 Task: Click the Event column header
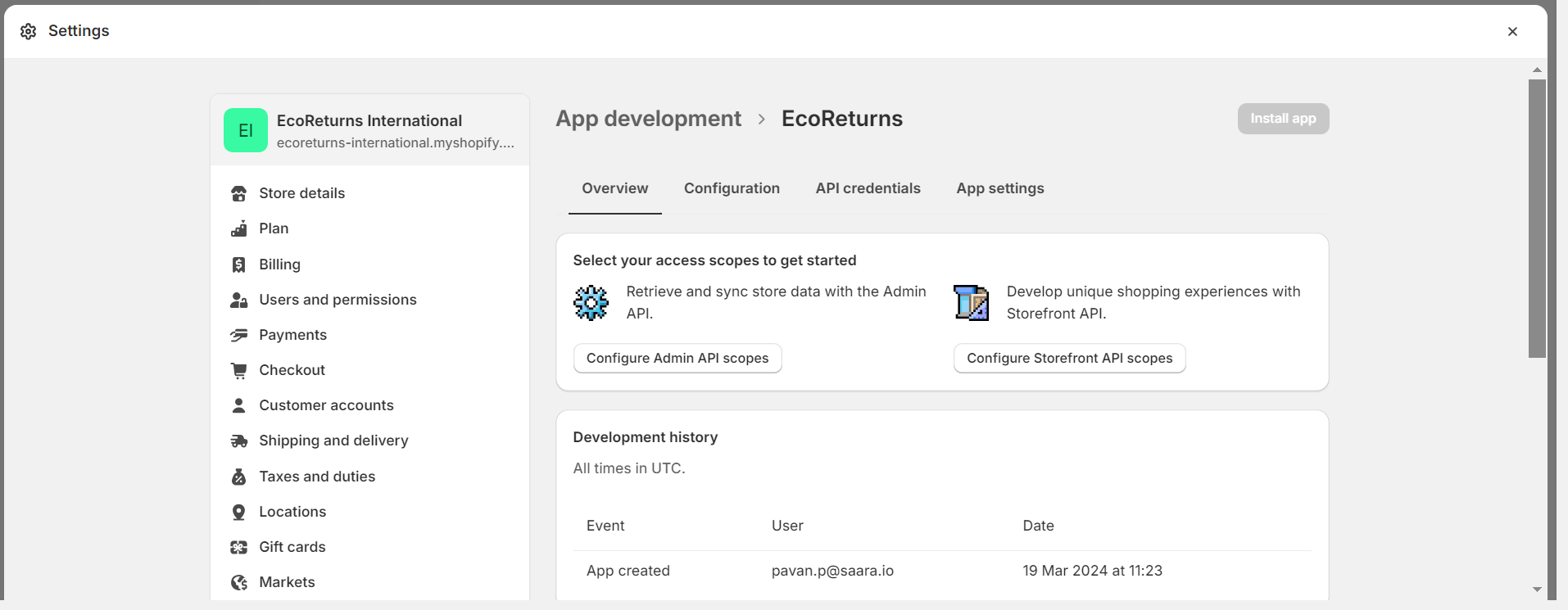pos(605,526)
